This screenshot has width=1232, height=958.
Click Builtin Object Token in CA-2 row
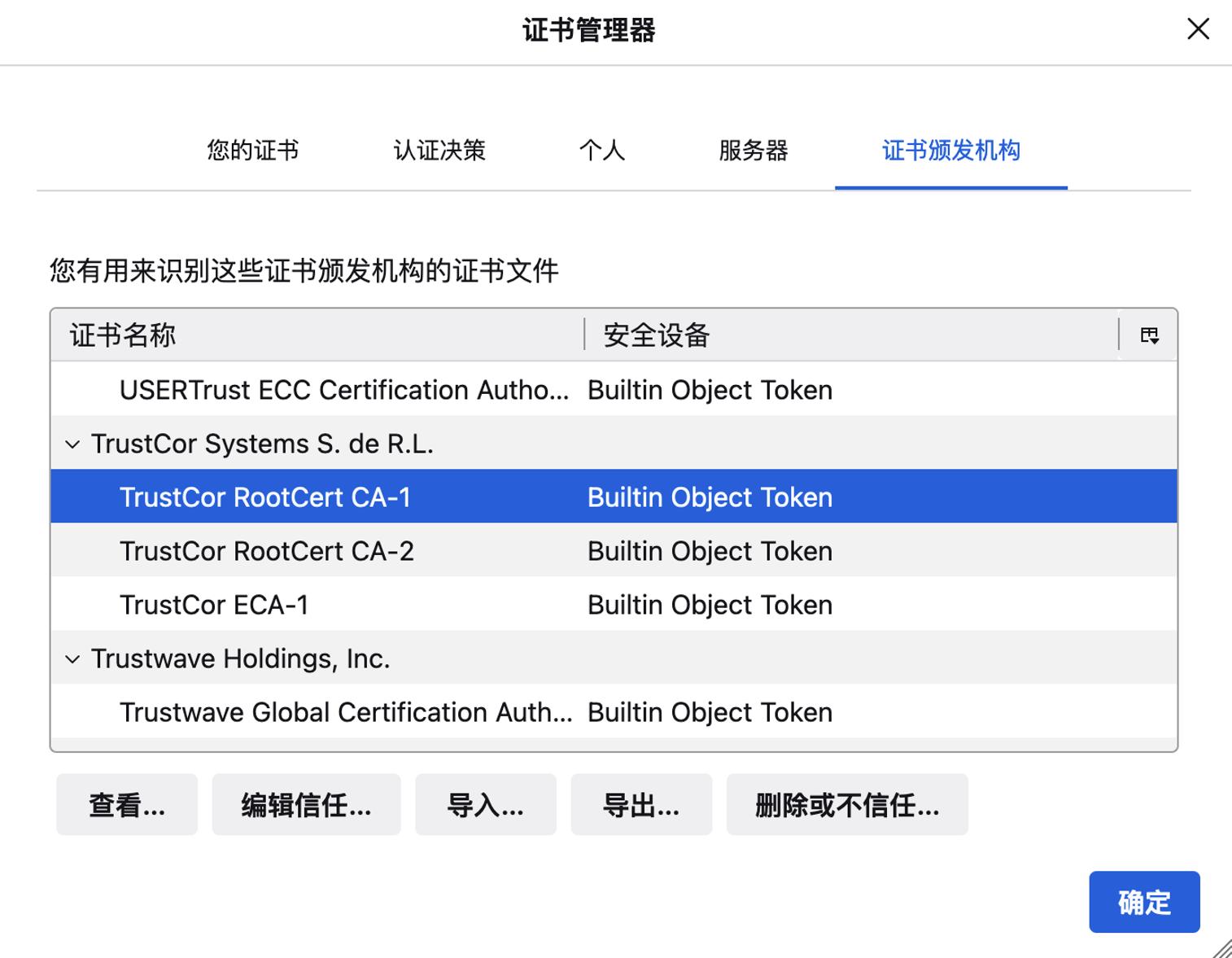point(710,552)
